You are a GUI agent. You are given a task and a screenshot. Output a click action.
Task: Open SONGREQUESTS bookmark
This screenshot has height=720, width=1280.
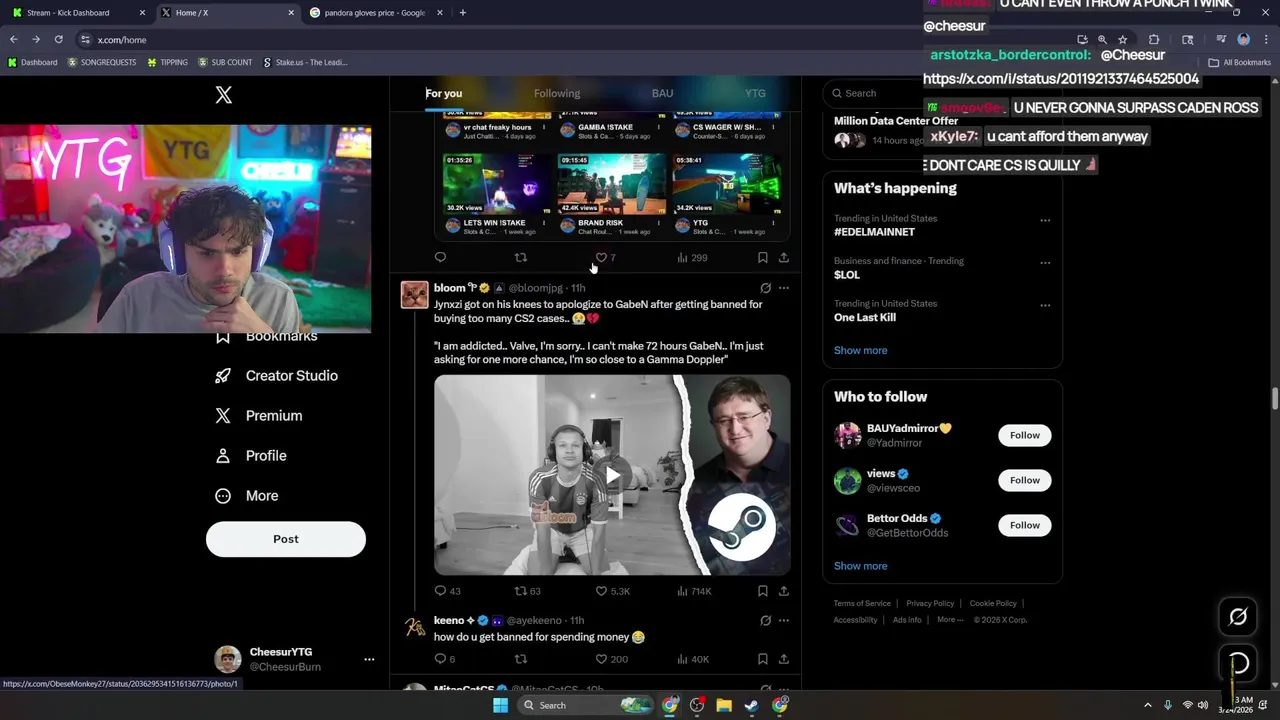(102, 62)
